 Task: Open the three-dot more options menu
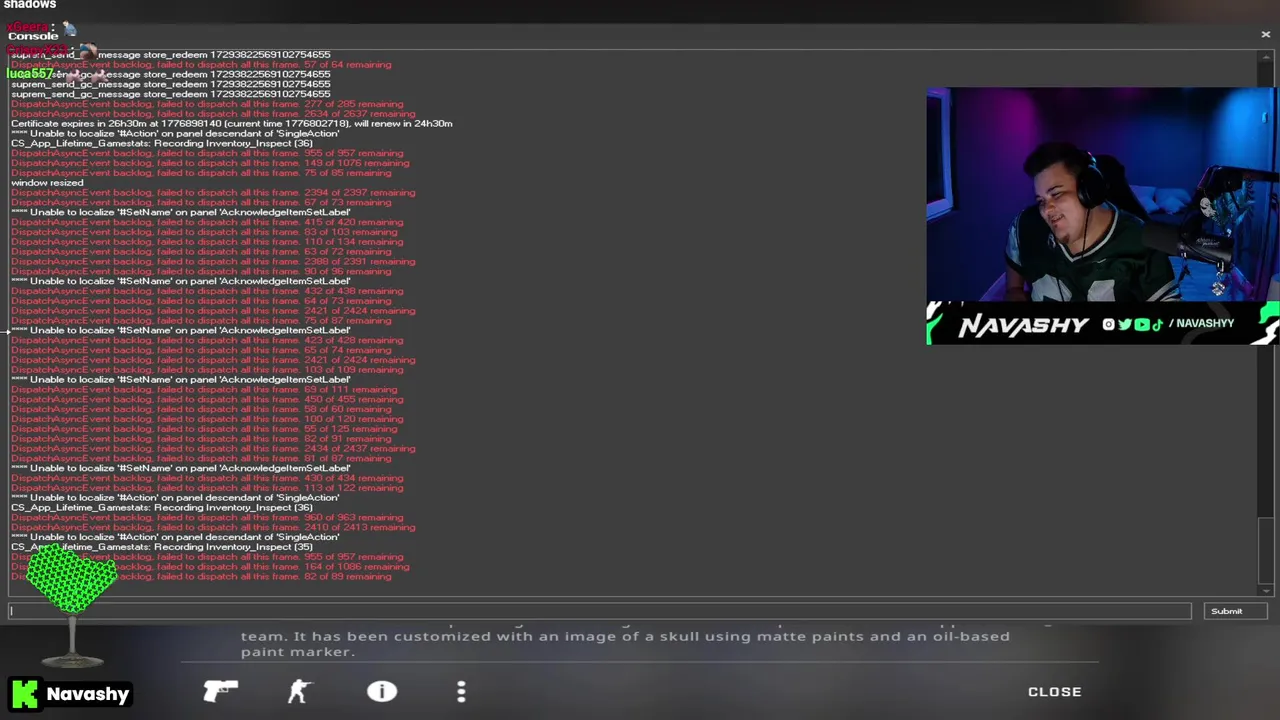(x=461, y=691)
